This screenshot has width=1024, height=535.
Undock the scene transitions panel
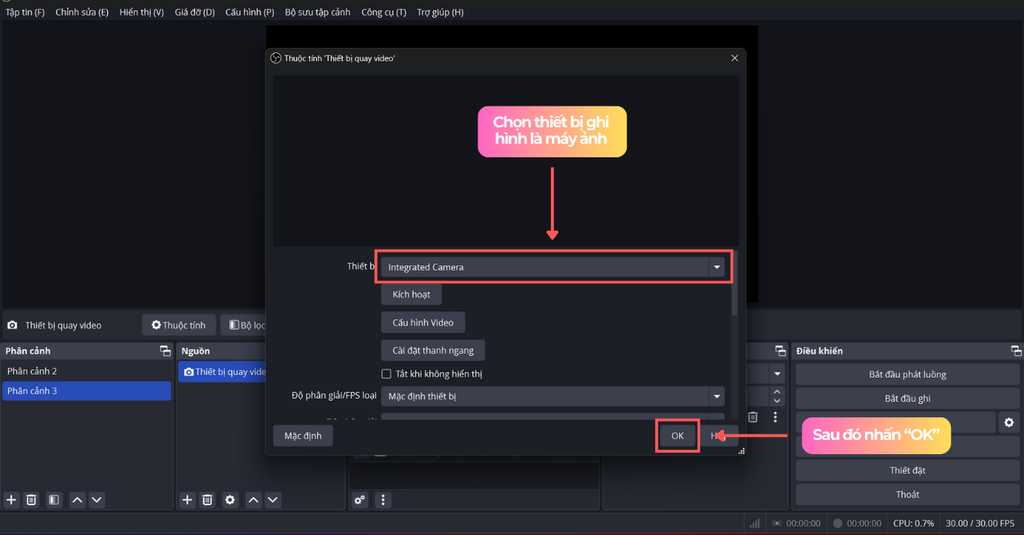[x=780, y=351]
